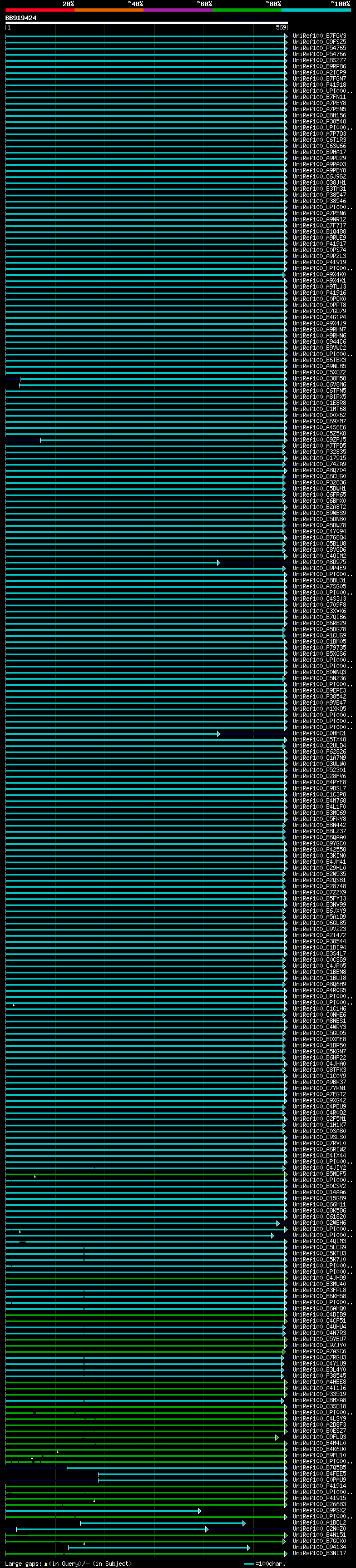
Task: Click the cyan ~100% legend segment
Action: (x=316, y=10)
